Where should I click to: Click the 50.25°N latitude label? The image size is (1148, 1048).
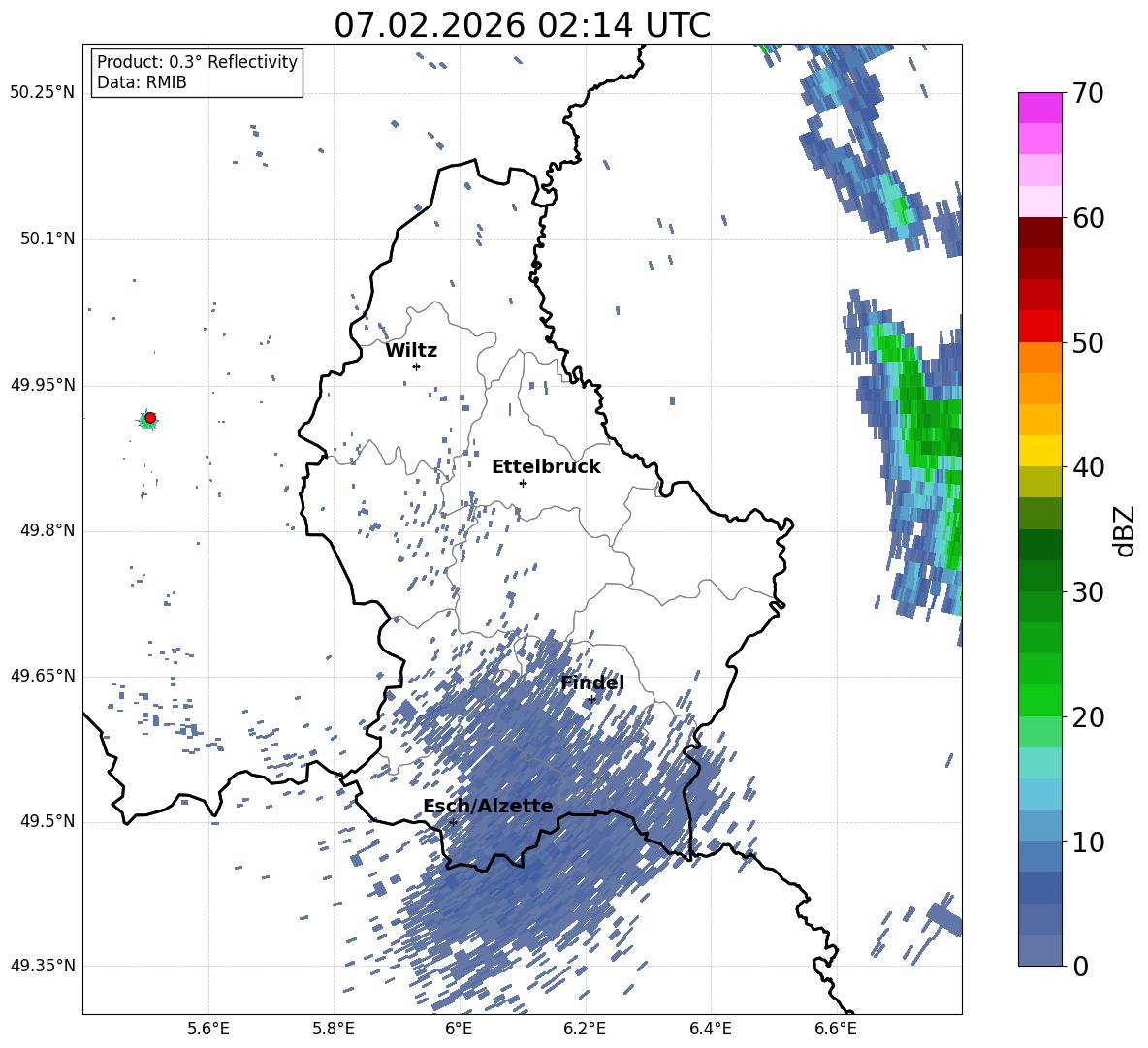coord(43,93)
